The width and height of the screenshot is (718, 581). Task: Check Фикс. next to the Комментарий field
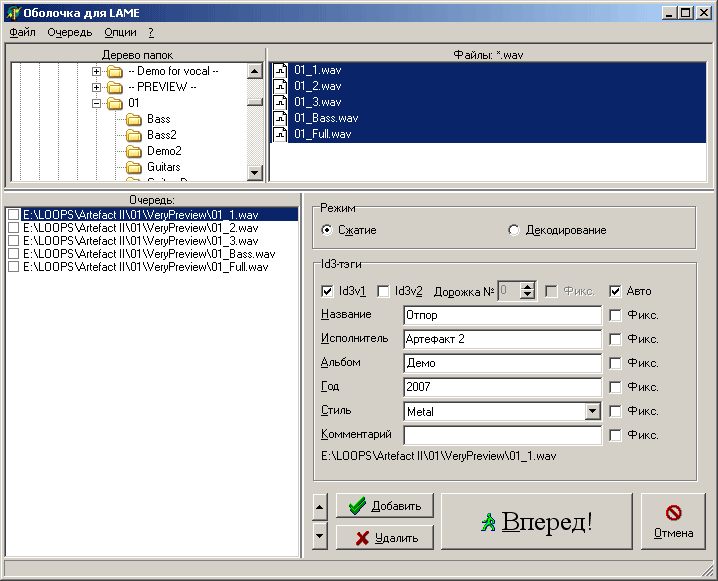click(615, 435)
